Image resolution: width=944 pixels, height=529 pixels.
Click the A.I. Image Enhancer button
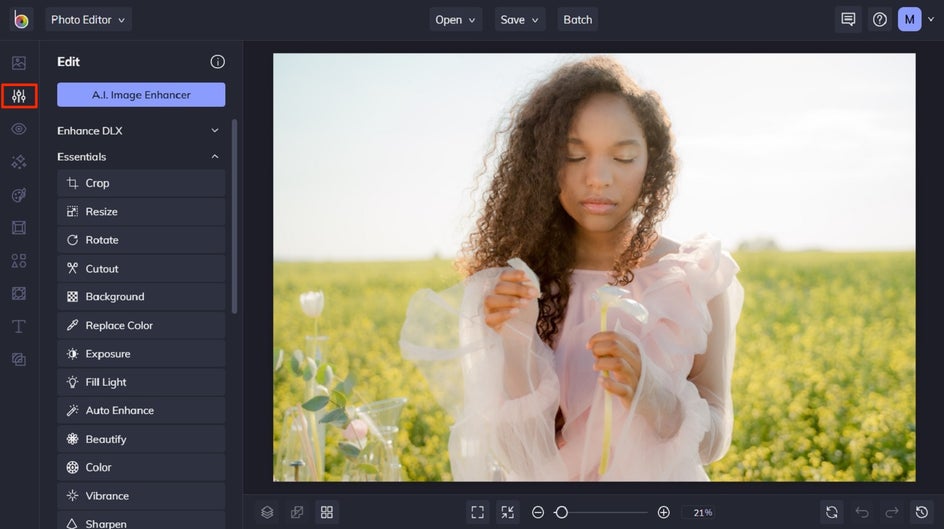point(141,94)
